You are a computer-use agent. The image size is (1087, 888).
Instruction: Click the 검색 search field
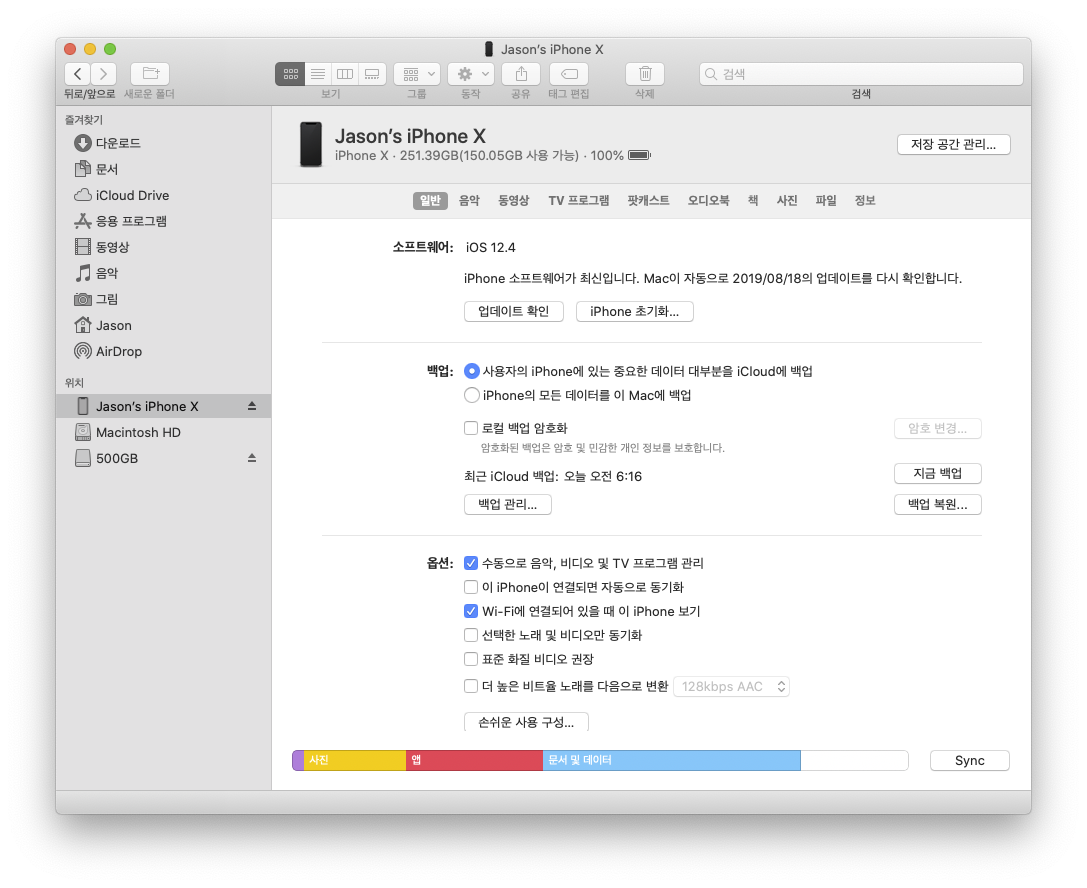pyautogui.click(x=861, y=74)
